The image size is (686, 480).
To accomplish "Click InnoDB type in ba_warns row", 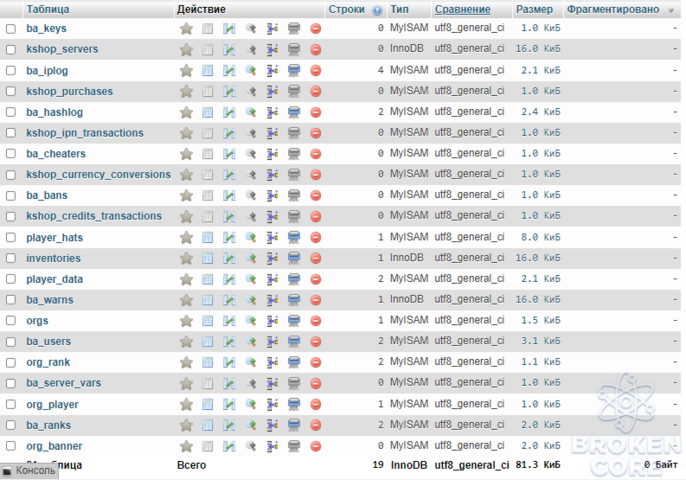I will pyautogui.click(x=406, y=299).
